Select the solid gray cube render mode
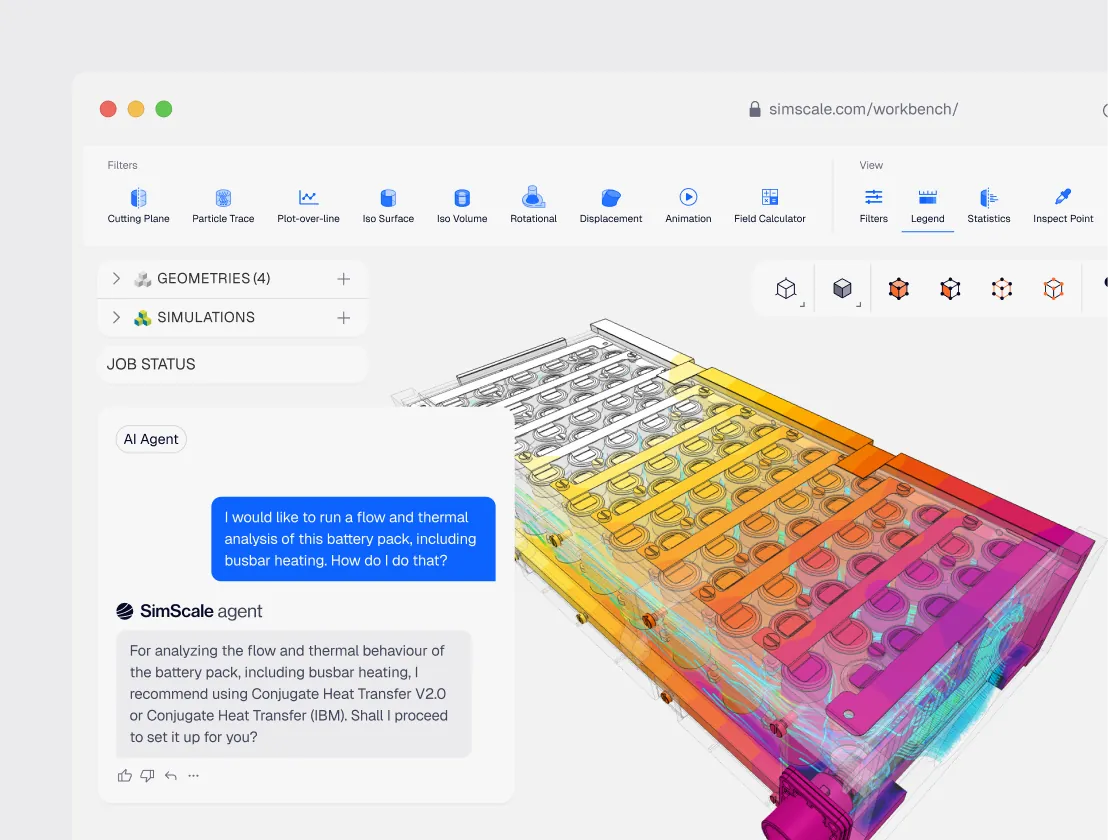1108x840 pixels. click(842, 288)
